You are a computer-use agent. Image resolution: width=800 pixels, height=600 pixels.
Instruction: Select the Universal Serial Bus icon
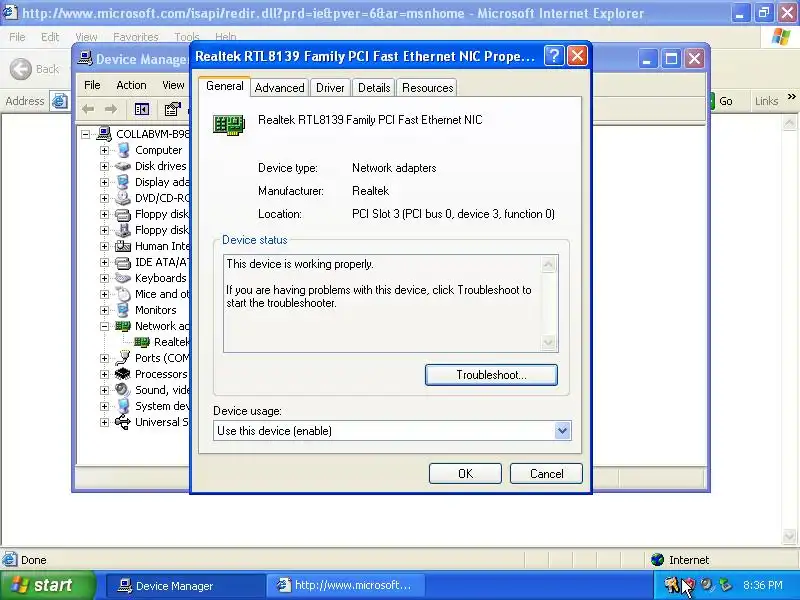coord(123,422)
